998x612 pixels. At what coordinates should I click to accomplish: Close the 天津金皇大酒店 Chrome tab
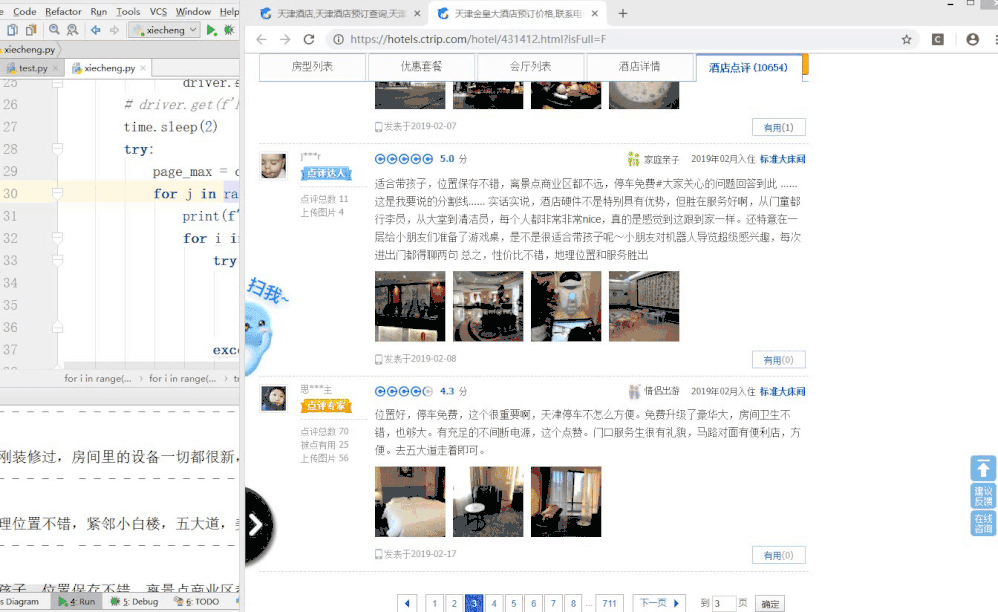pyautogui.click(x=594, y=13)
